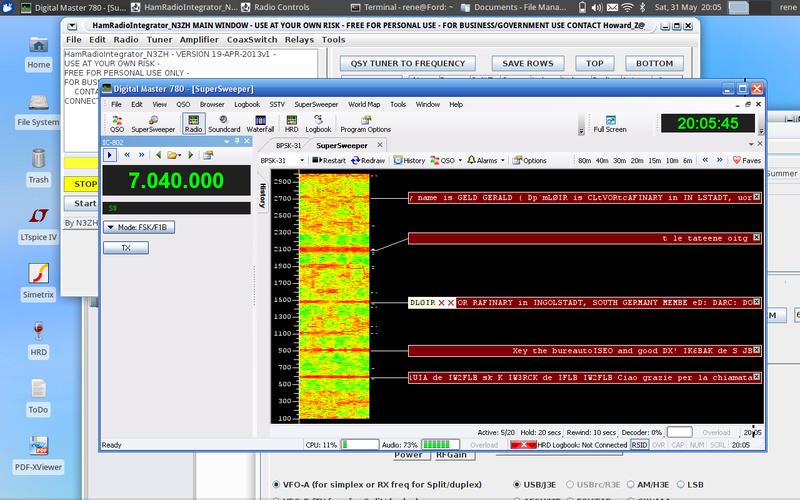Open the SuperSweeper menu
The image size is (800, 500).
click(x=316, y=104)
